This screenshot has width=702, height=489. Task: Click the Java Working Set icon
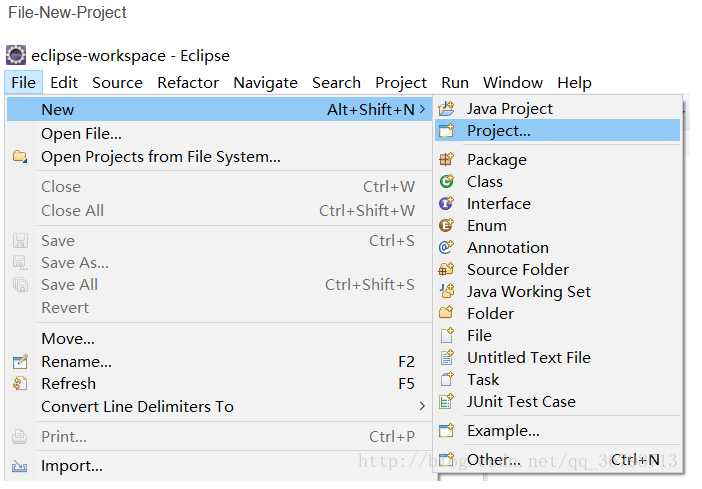(446, 291)
